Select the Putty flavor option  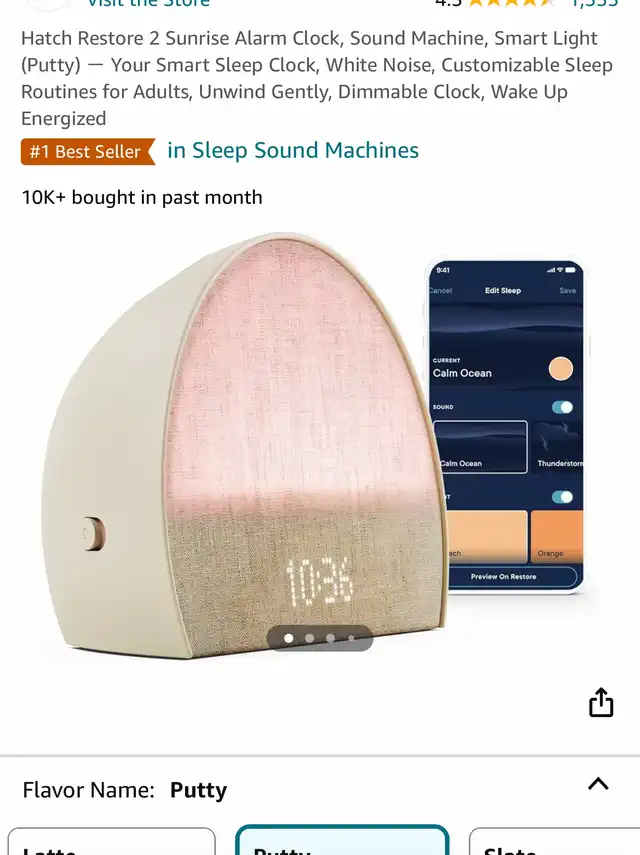[x=342, y=840]
